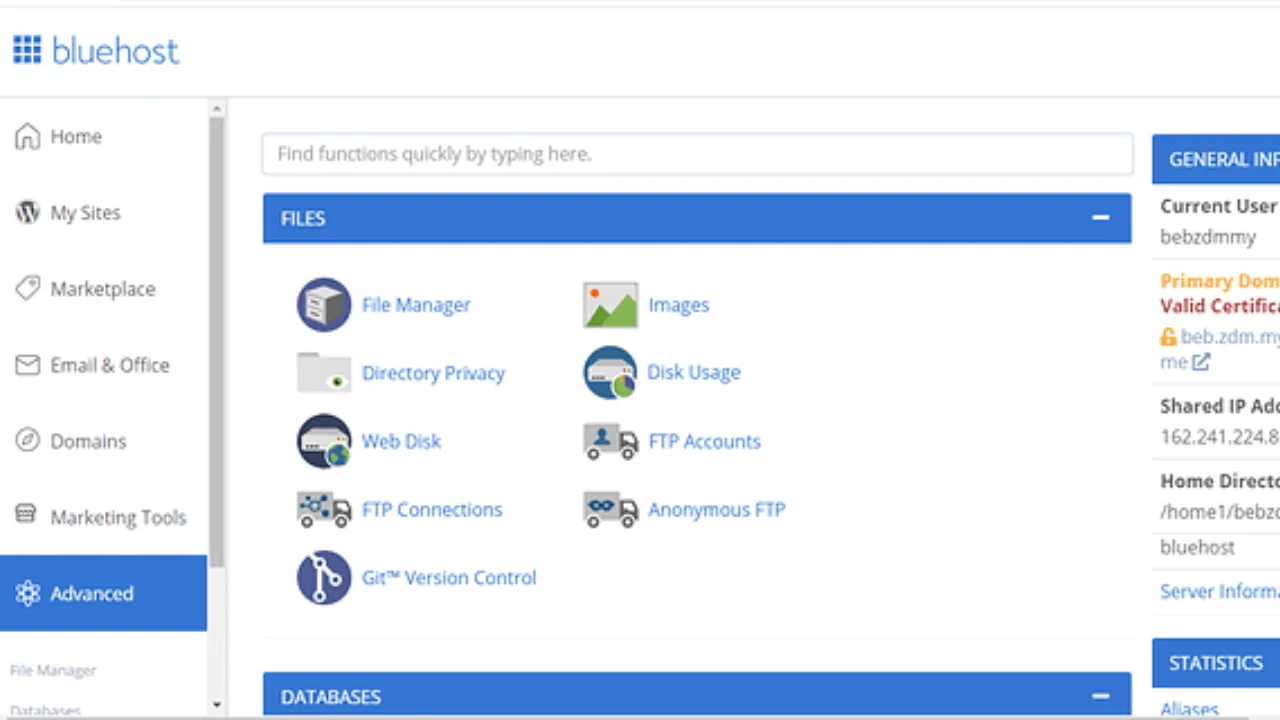Select the Bluehost logo icon

click(x=27, y=49)
